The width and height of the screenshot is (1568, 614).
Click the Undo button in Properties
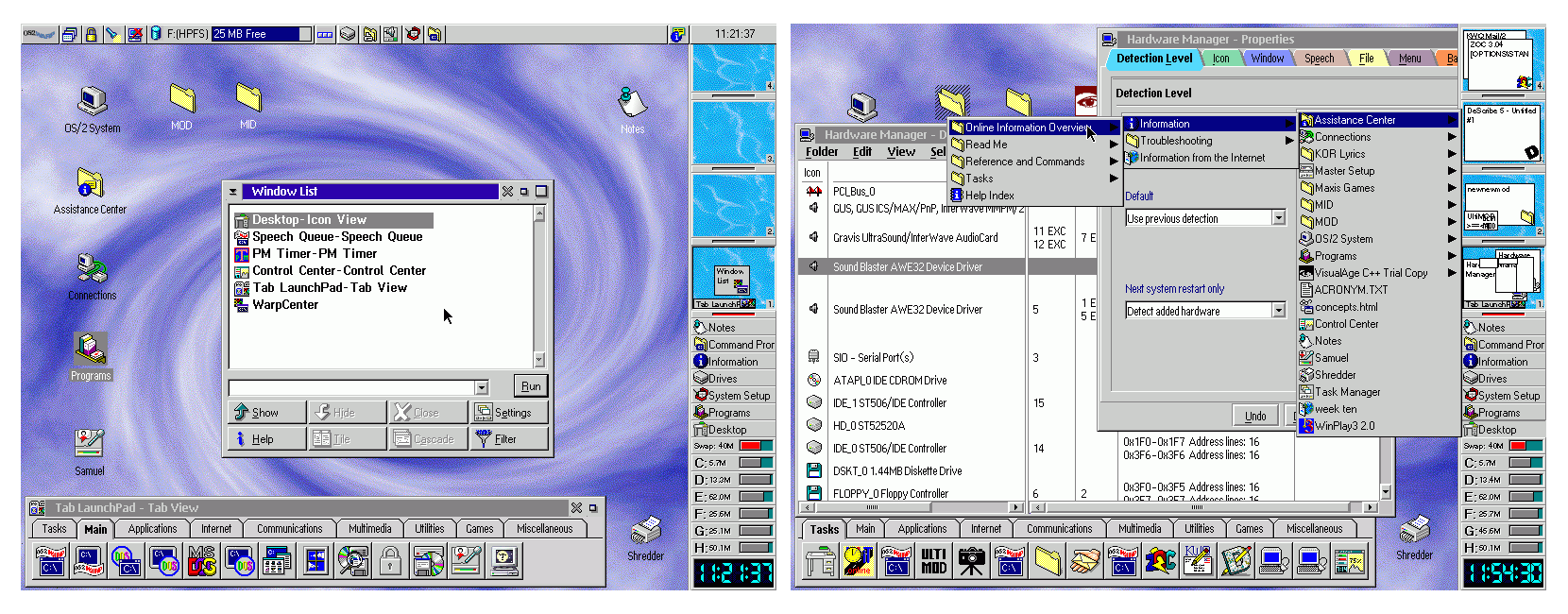(1255, 416)
